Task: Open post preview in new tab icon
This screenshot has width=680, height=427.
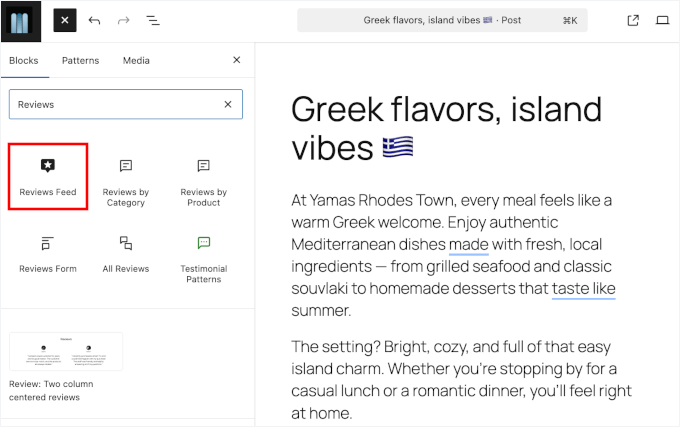Action: coord(633,20)
